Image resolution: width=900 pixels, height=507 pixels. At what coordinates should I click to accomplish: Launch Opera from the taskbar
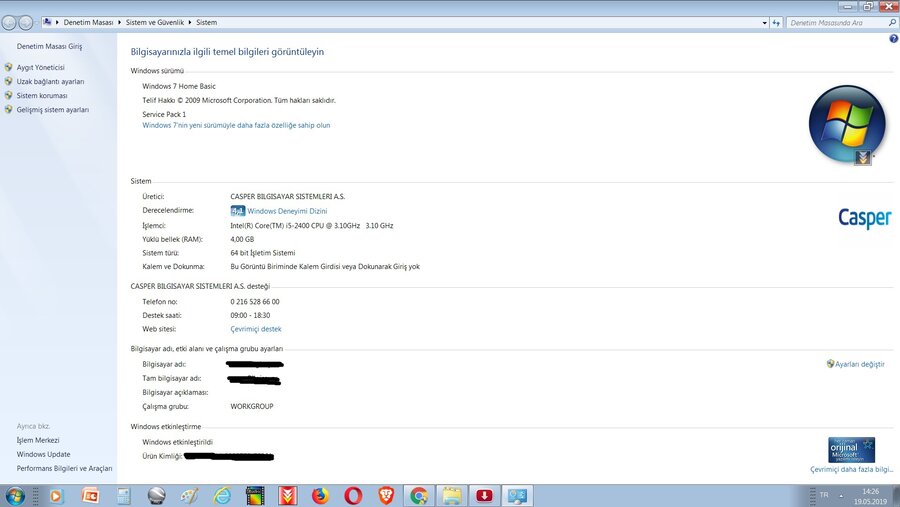point(353,496)
